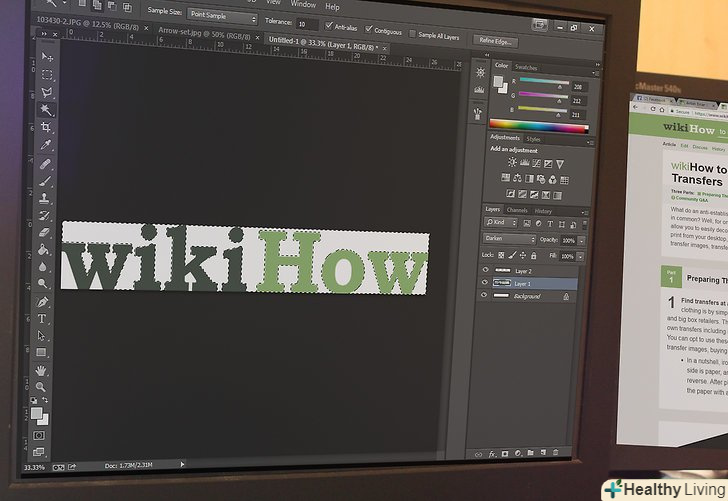This screenshot has height=501, width=728.
Task: Switch to Arrow-set.jpg document tab
Action: point(204,33)
